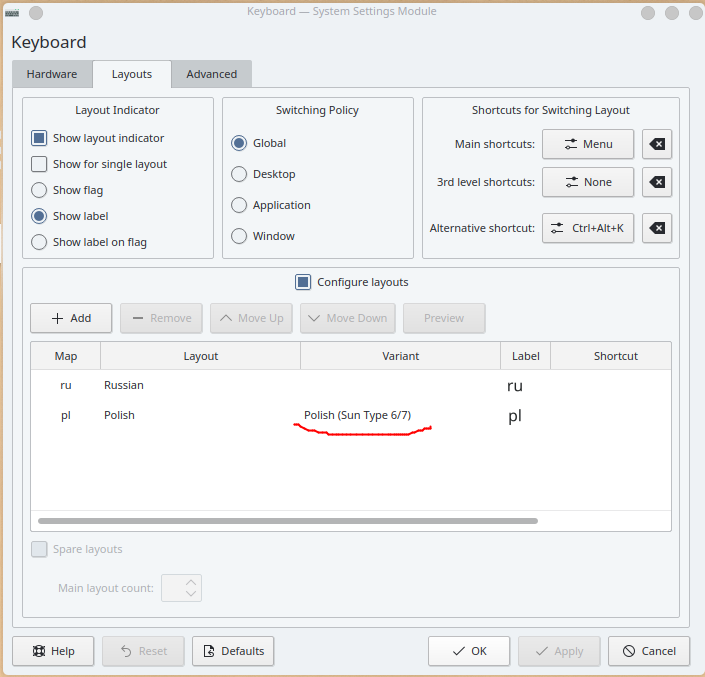
Task: Change Main shortcuts set to Menu
Action: [x=588, y=144]
